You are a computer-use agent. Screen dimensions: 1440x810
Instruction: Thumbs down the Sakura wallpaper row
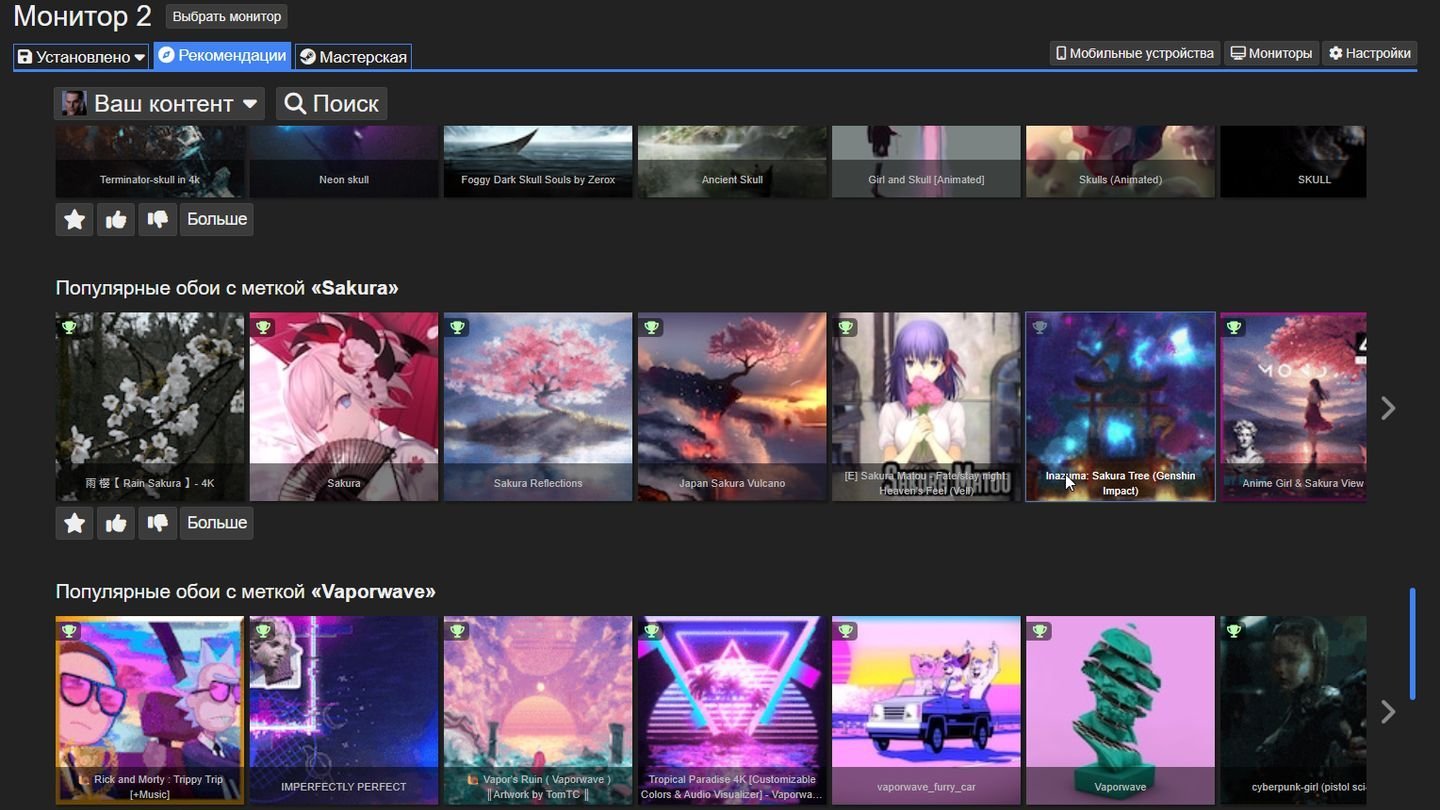157,523
